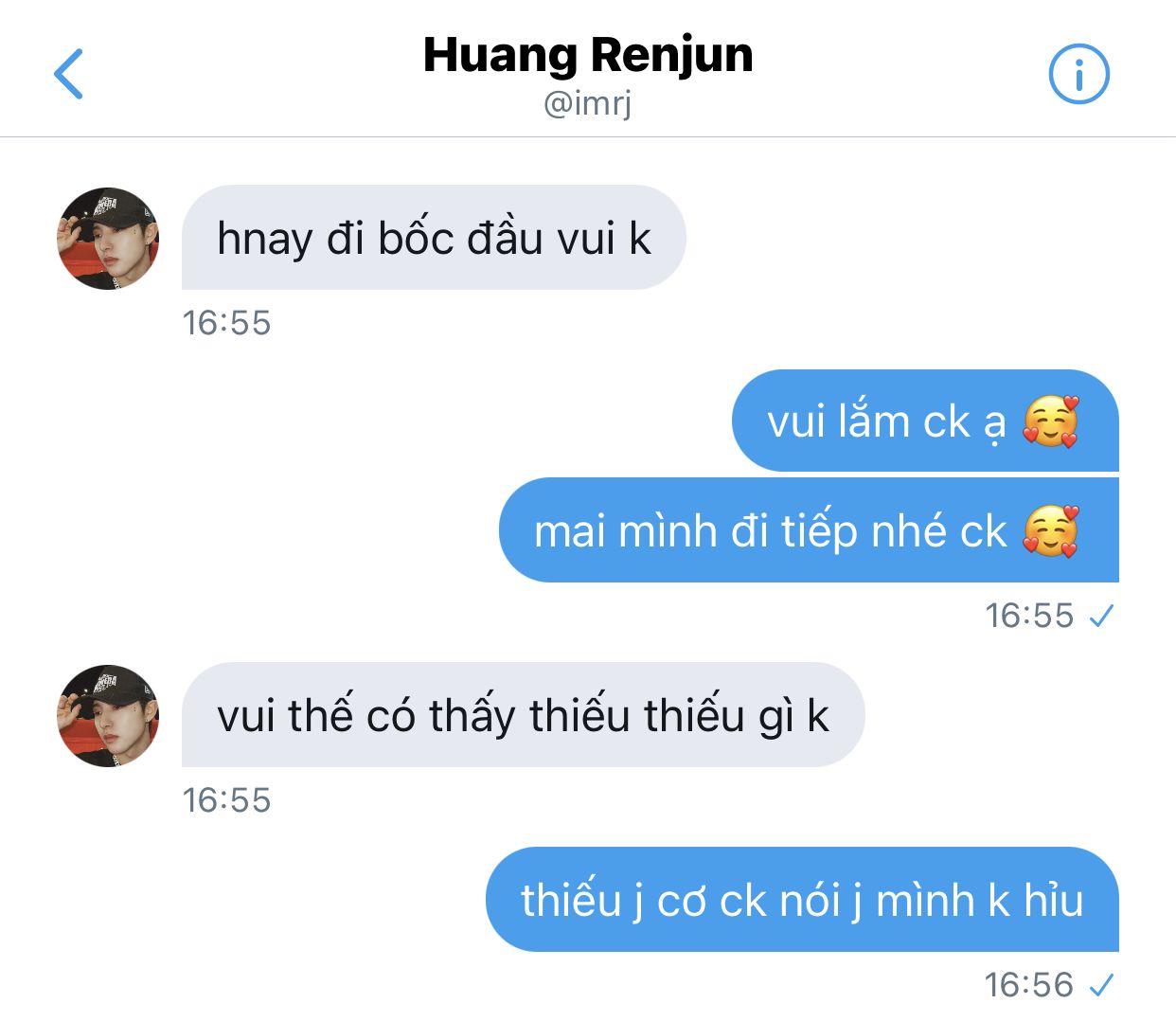Image resolution: width=1176 pixels, height=1021 pixels.
Task: Select 'hnay đi bốc đầu vui k' bubble
Action: 434,238
